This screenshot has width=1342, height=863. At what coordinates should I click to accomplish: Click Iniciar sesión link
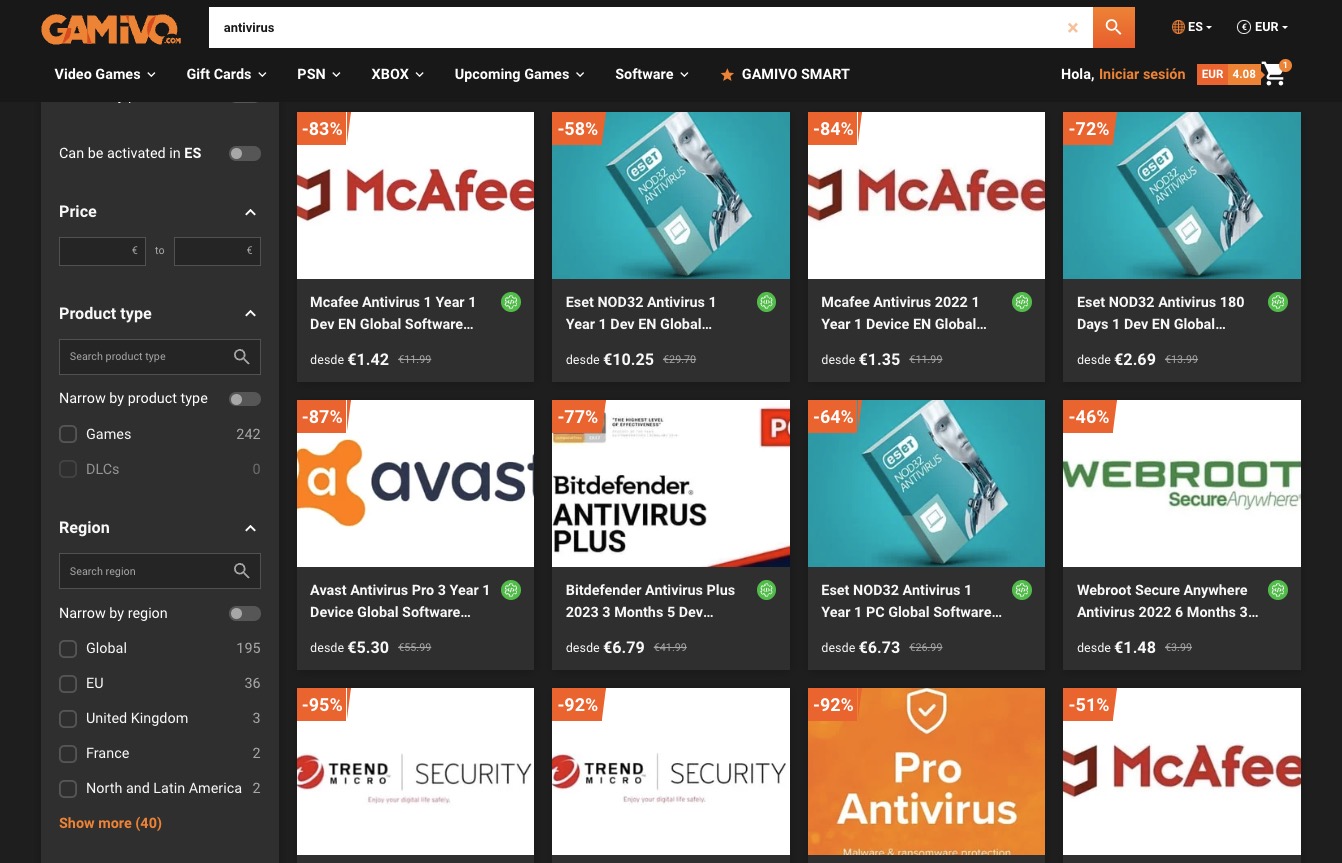(1142, 74)
